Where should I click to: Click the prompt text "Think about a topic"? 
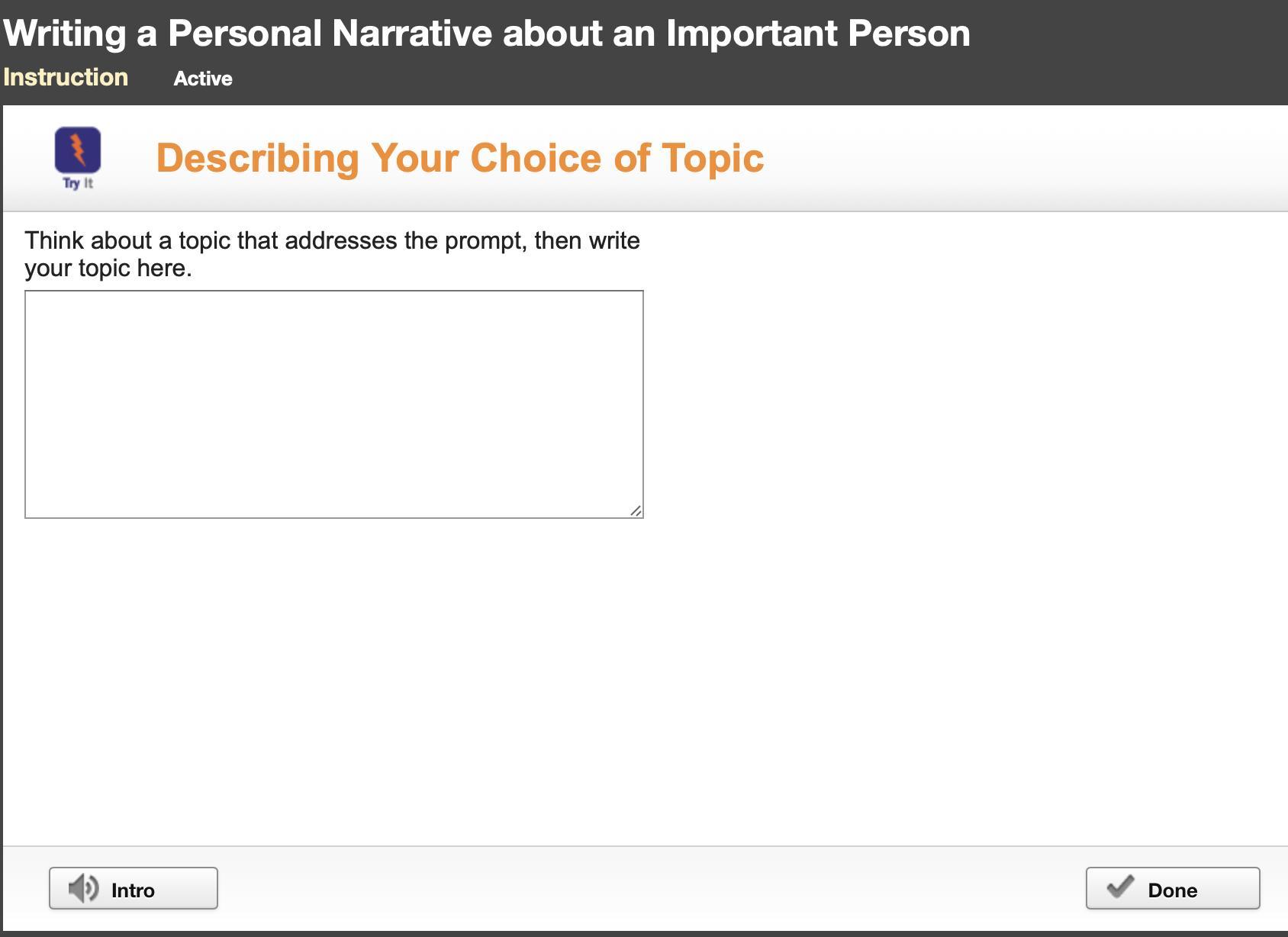click(x=127, y=241)
